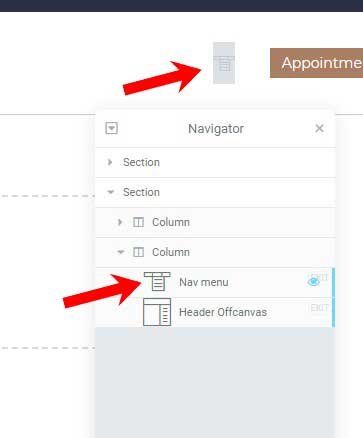Select the expanded Section row label
Viewport: 363px width, 438px height.
tap(141, 192)
